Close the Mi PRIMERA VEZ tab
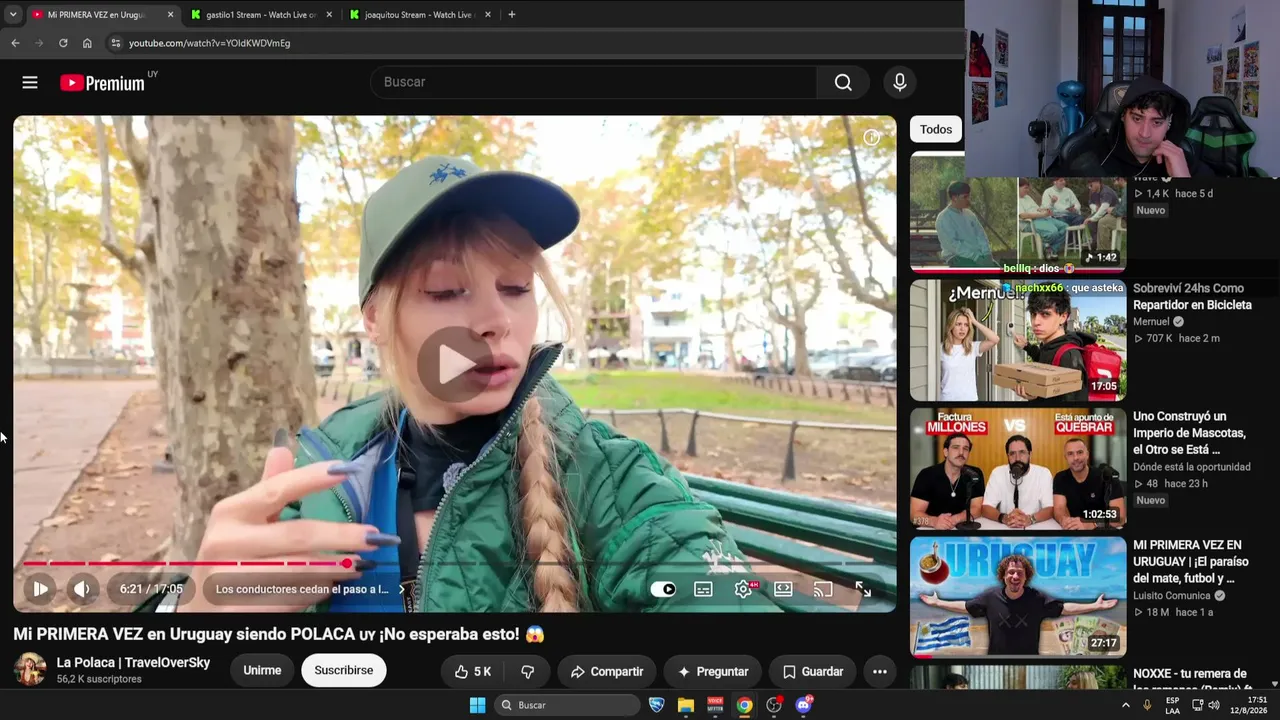Viewport: 1280px width, 720px height. coord(170,15)
